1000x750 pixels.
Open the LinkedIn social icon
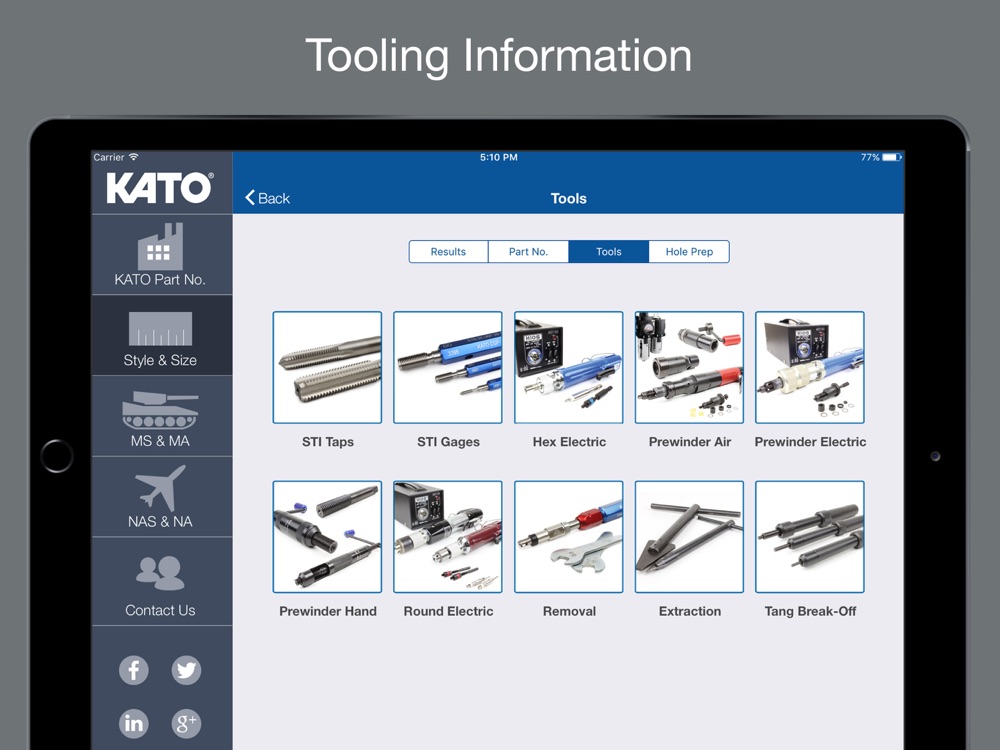[x=134, y=723]
